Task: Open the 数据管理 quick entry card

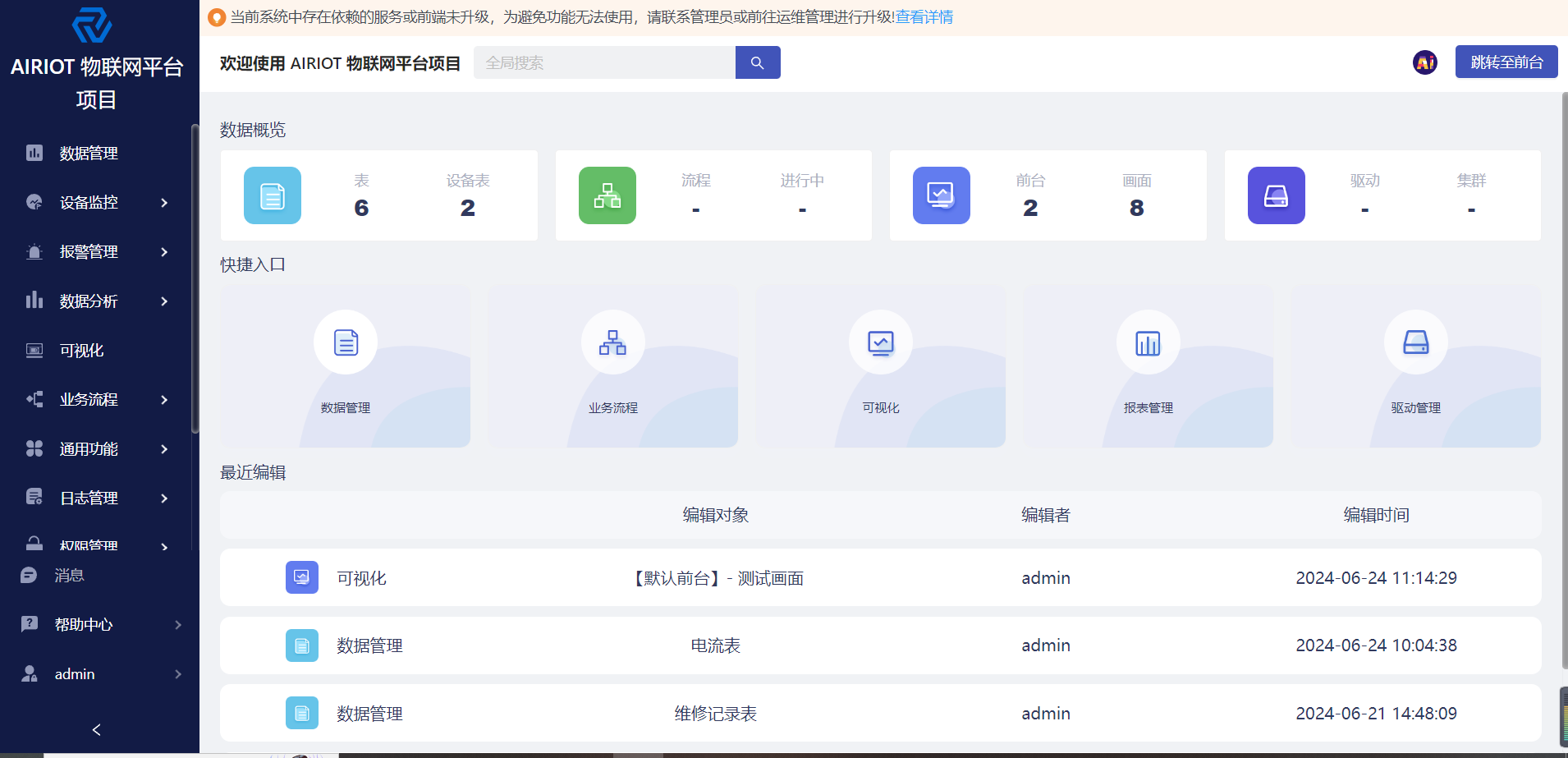Action: pyautogui.click(x=346, y=366)
